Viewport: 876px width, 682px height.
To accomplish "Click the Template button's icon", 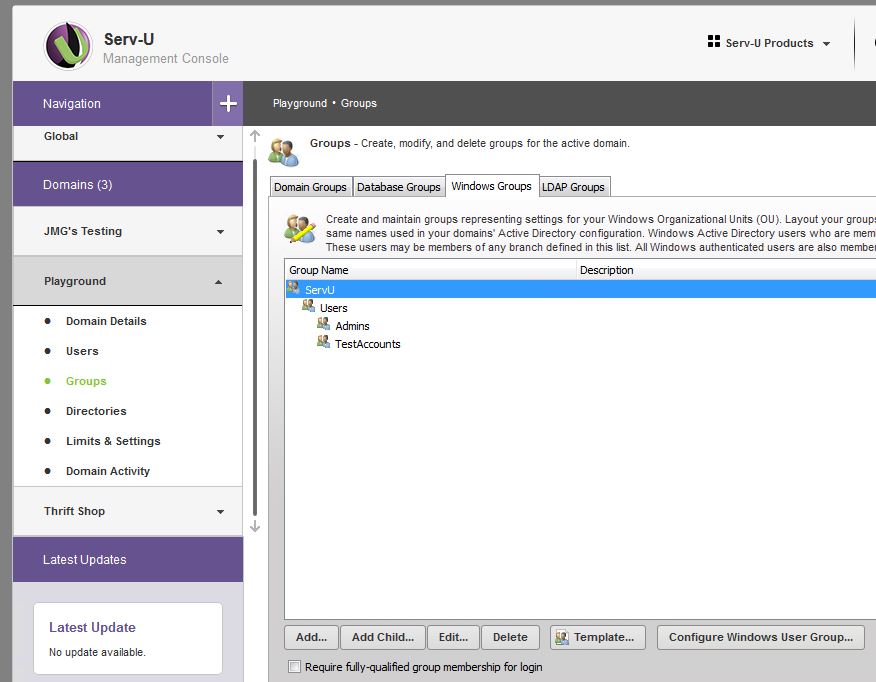I will click(562, 637).
